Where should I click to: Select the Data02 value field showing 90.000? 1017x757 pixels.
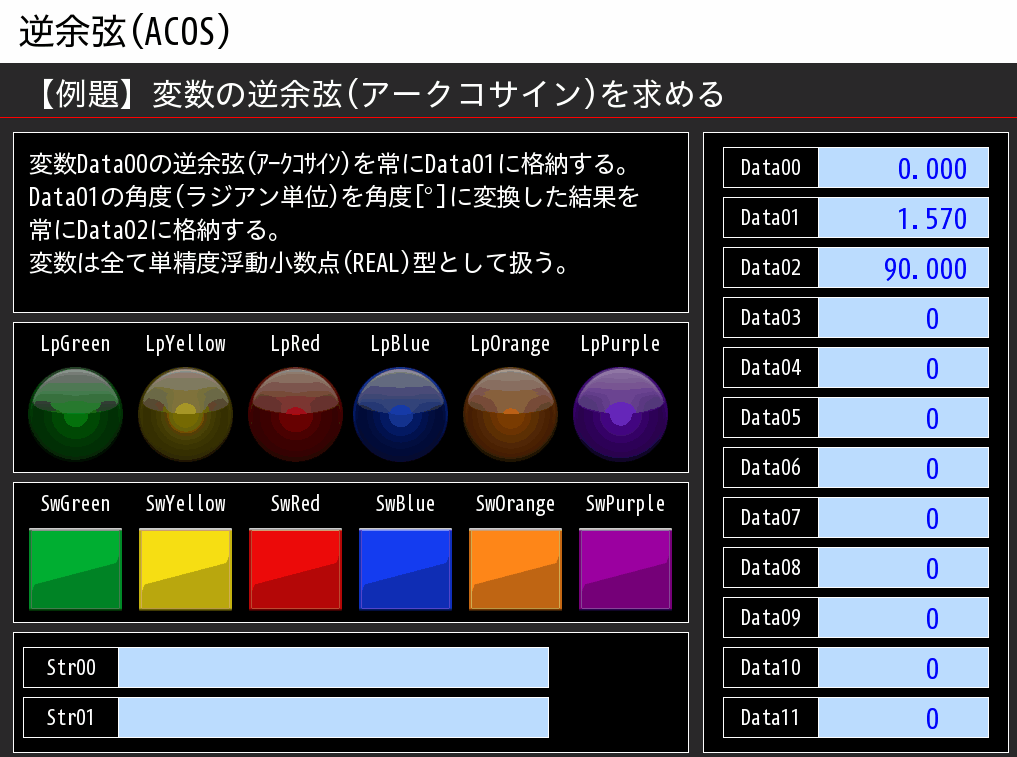point(903,267)
